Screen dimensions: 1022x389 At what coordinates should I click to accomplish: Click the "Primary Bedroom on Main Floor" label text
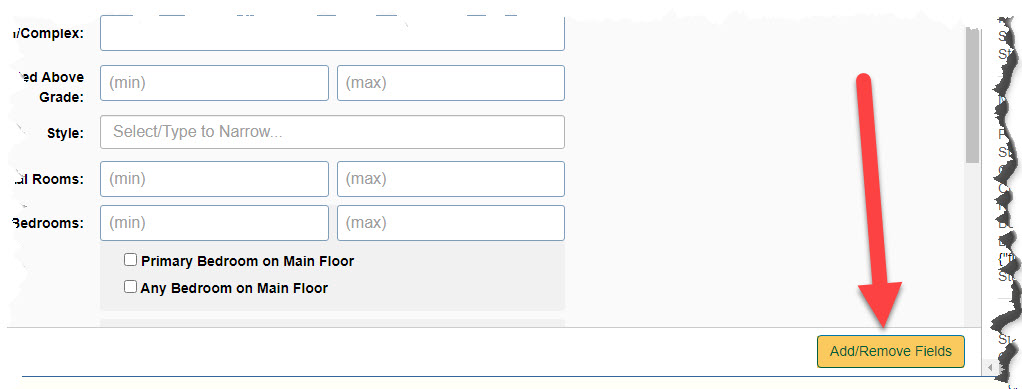coord(248,261)
